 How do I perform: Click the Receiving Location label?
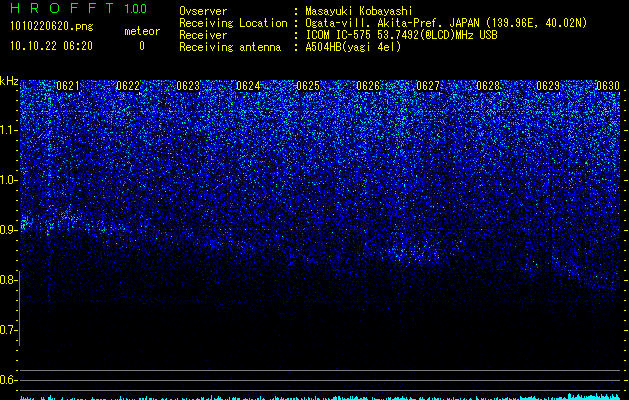233,23
